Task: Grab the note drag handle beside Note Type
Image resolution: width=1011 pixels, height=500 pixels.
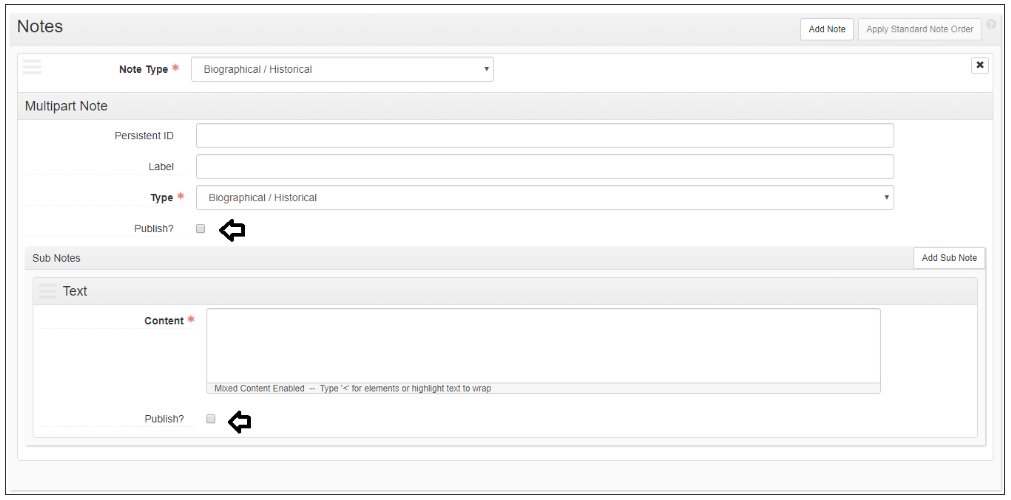Action: pos(32,66)
